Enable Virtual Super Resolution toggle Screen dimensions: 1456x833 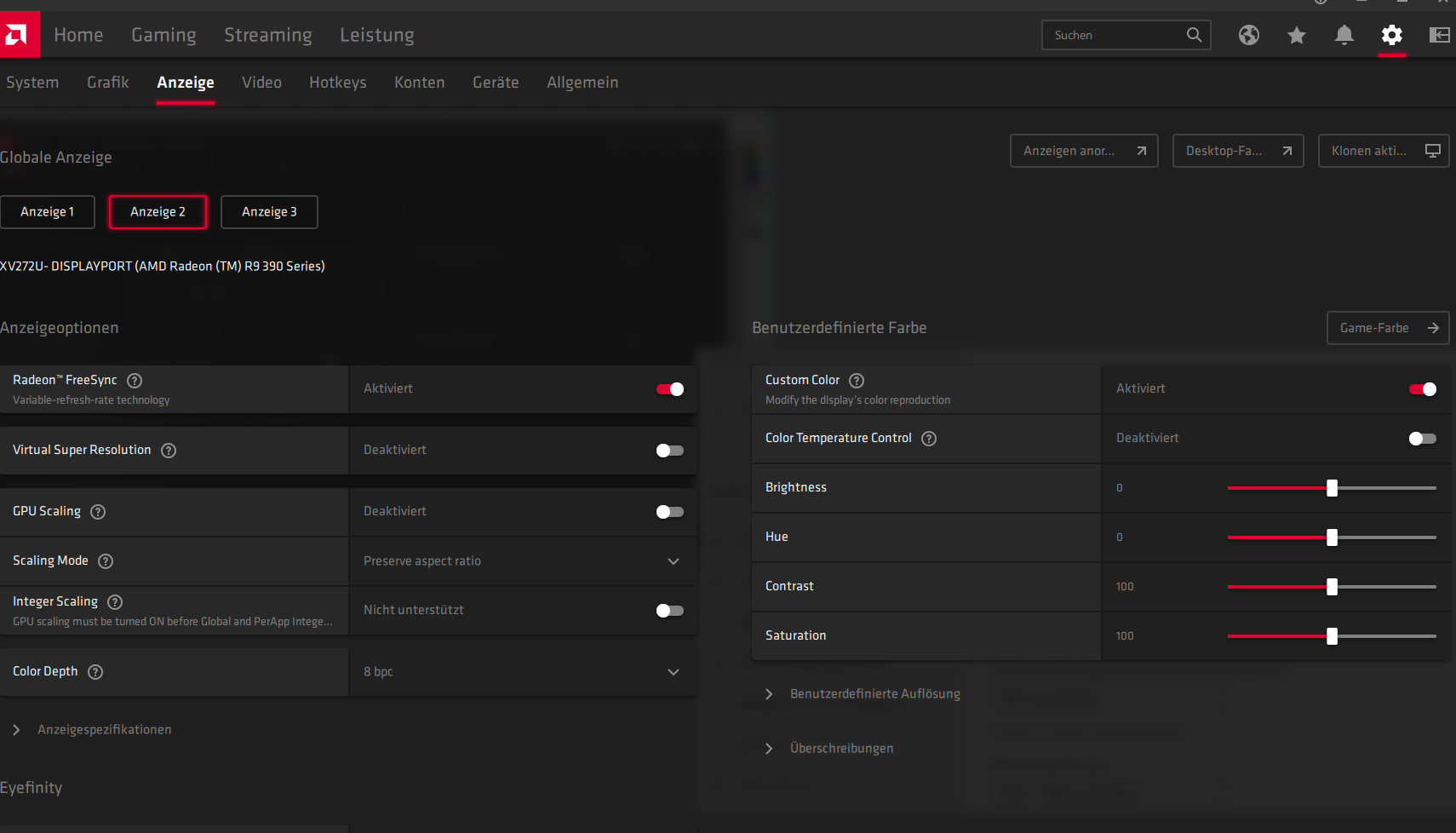pyautogui.click(x=670, y=451)
